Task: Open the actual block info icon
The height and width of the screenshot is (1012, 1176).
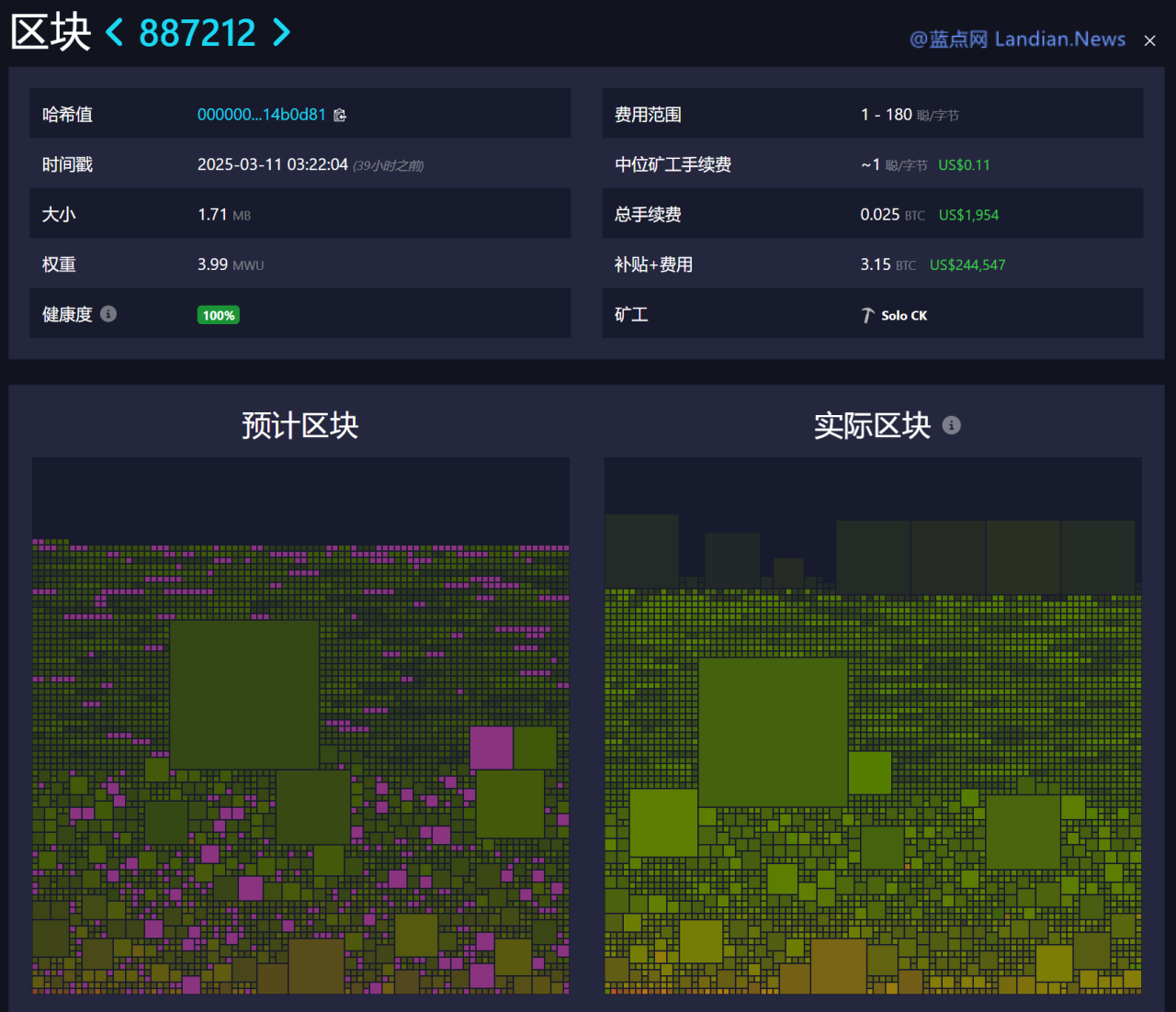Action: pyautogui.click(x=952, y=425)
